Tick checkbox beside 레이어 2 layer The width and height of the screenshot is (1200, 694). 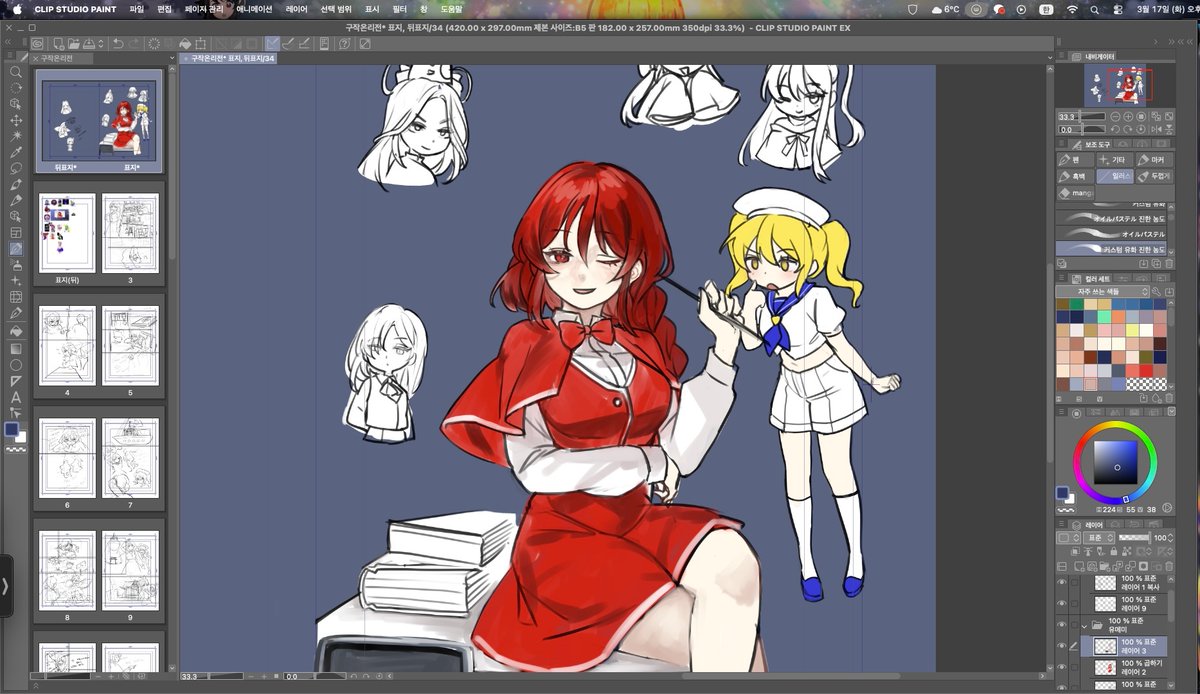pyautogui.click(x=1075, y=667)
